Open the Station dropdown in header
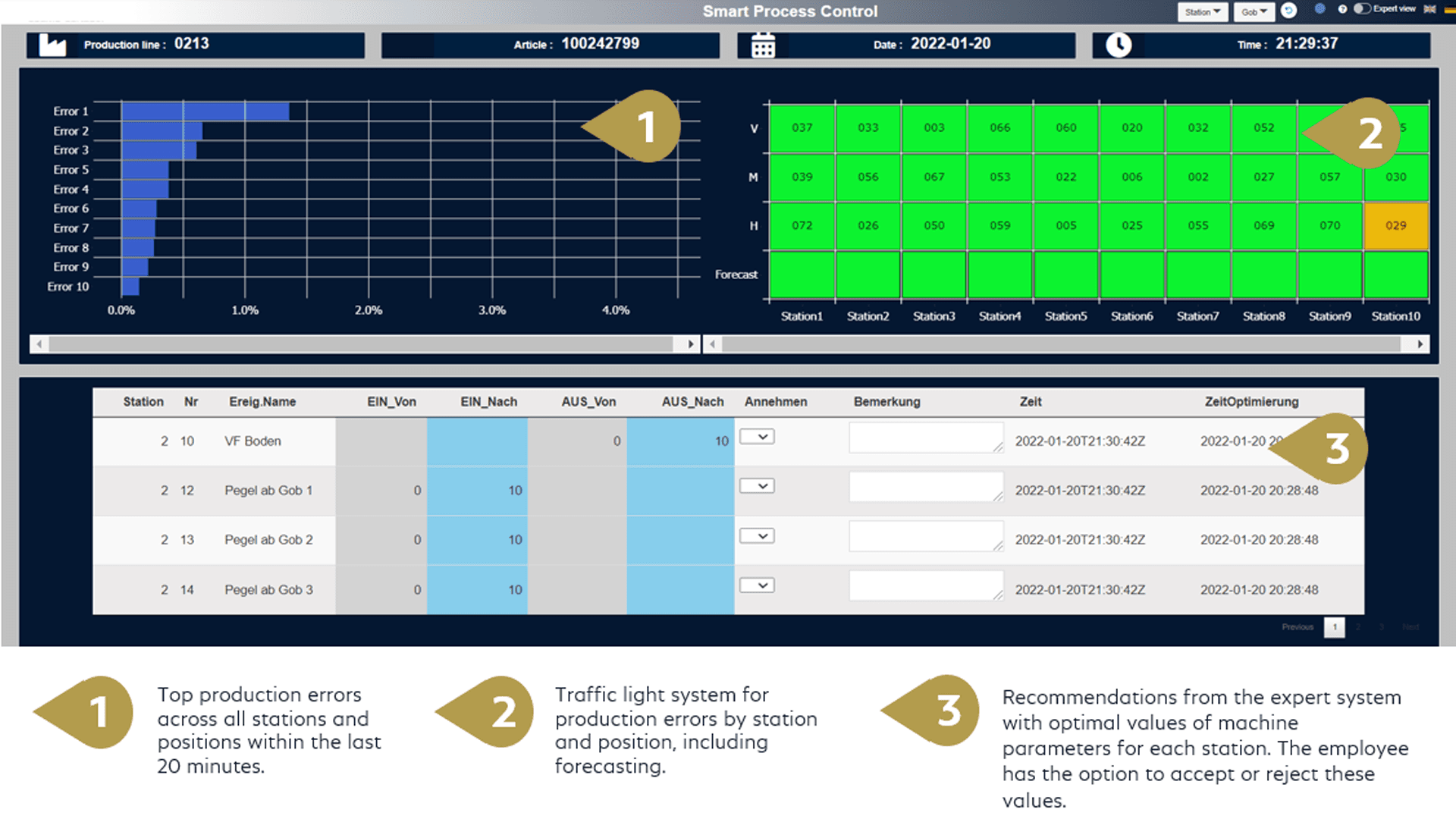The width and height of the screenshot is (1456, 819). (1203, 11)
